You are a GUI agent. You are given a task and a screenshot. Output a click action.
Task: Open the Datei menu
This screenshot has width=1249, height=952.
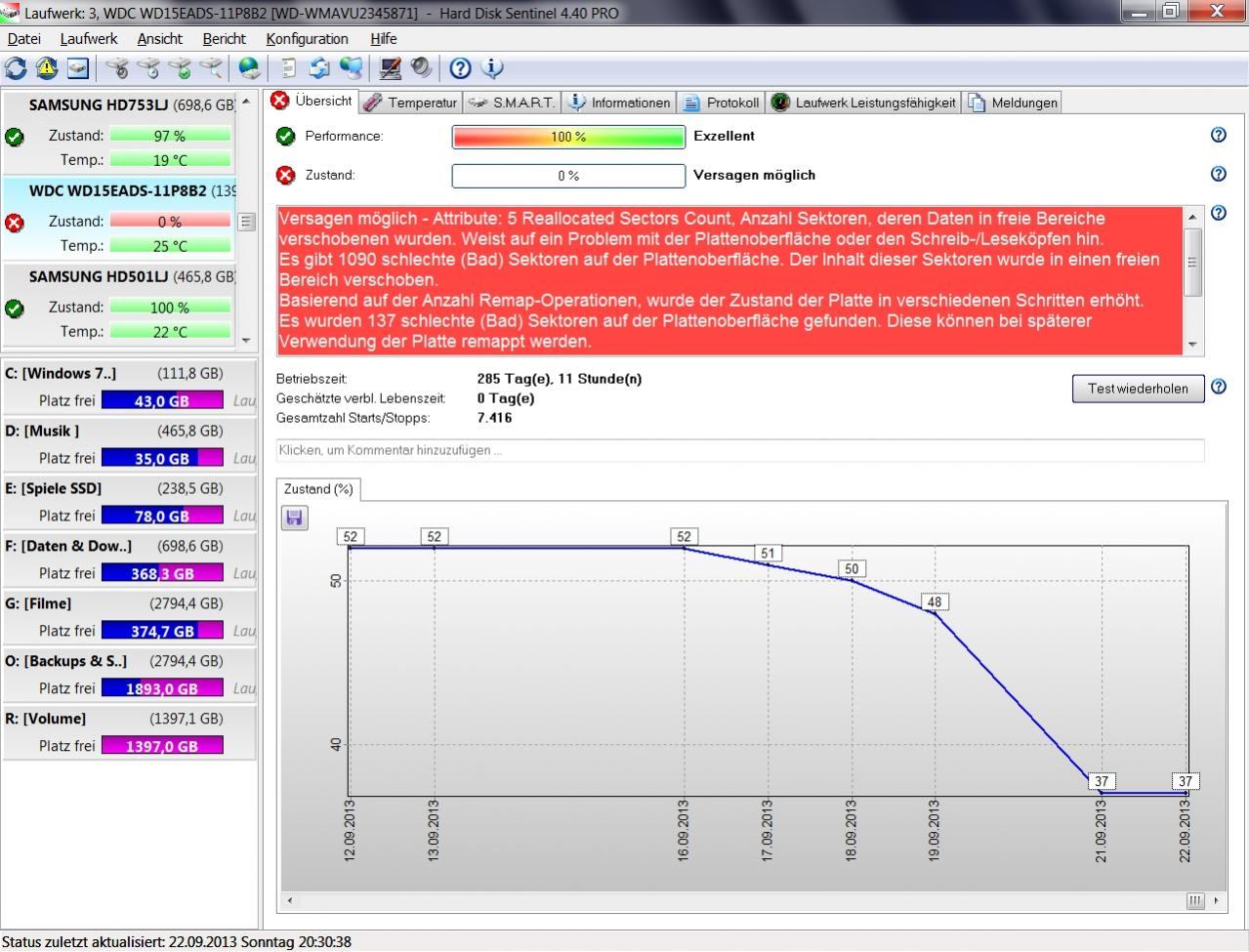point(24,39)
